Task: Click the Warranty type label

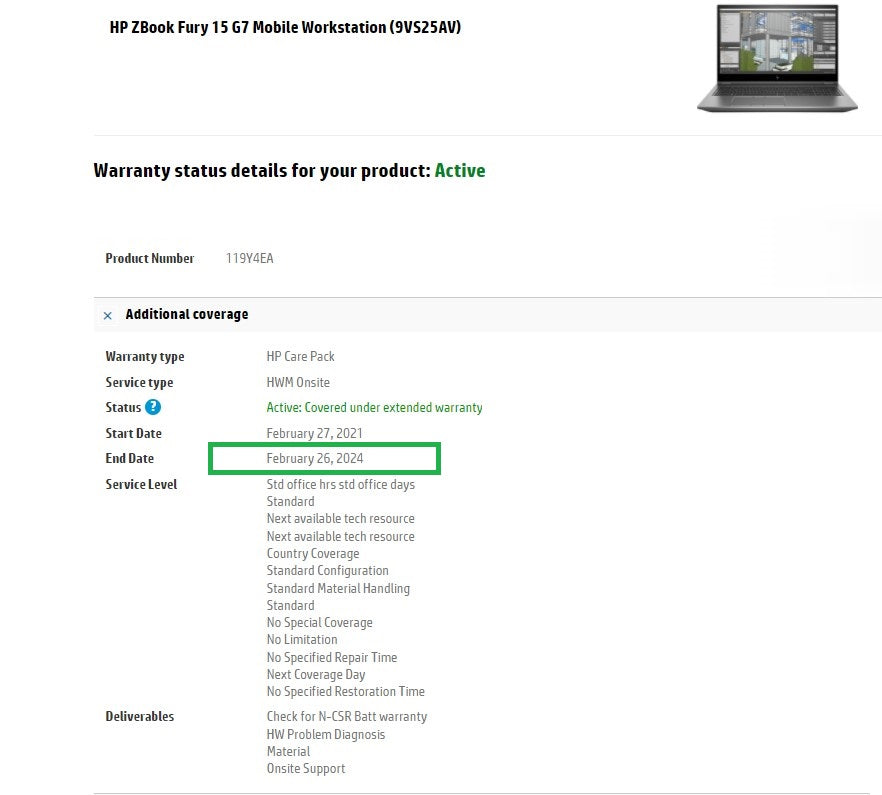Action: pyautogui.click(x=145, y=357)
